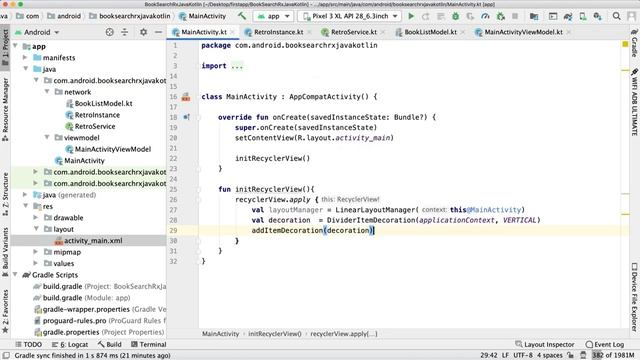Click Attach Debugger to Android Process icon
640x360 pixels.
coord(500,16)
